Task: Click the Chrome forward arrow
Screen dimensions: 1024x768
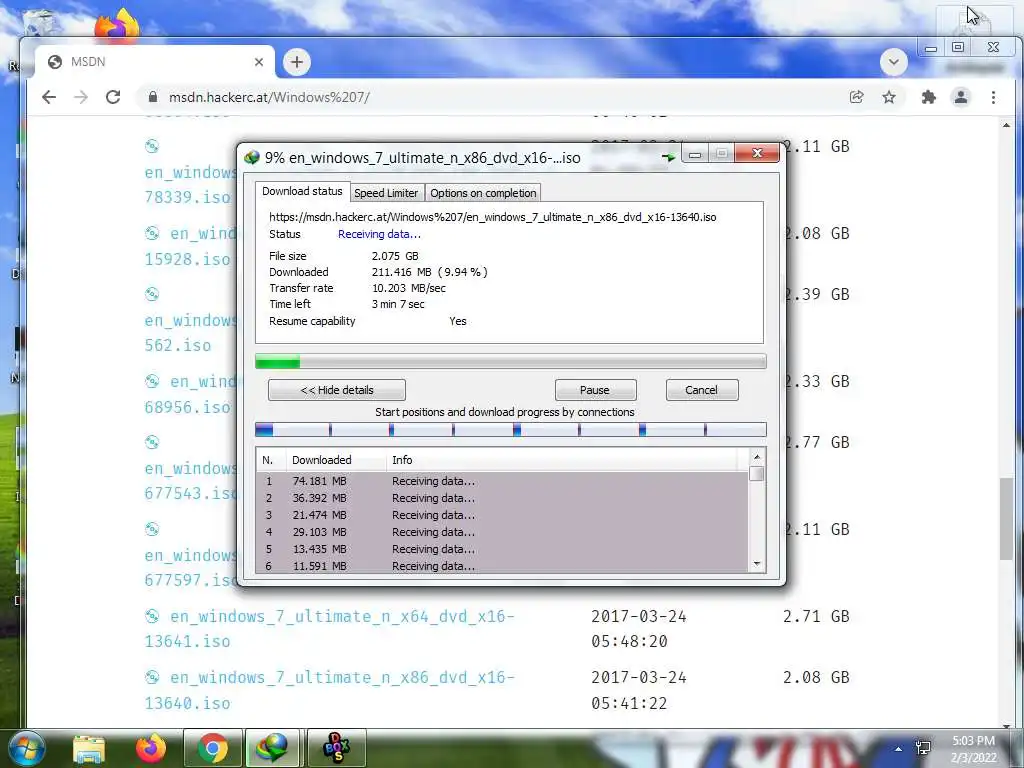Action: (80, 97)
